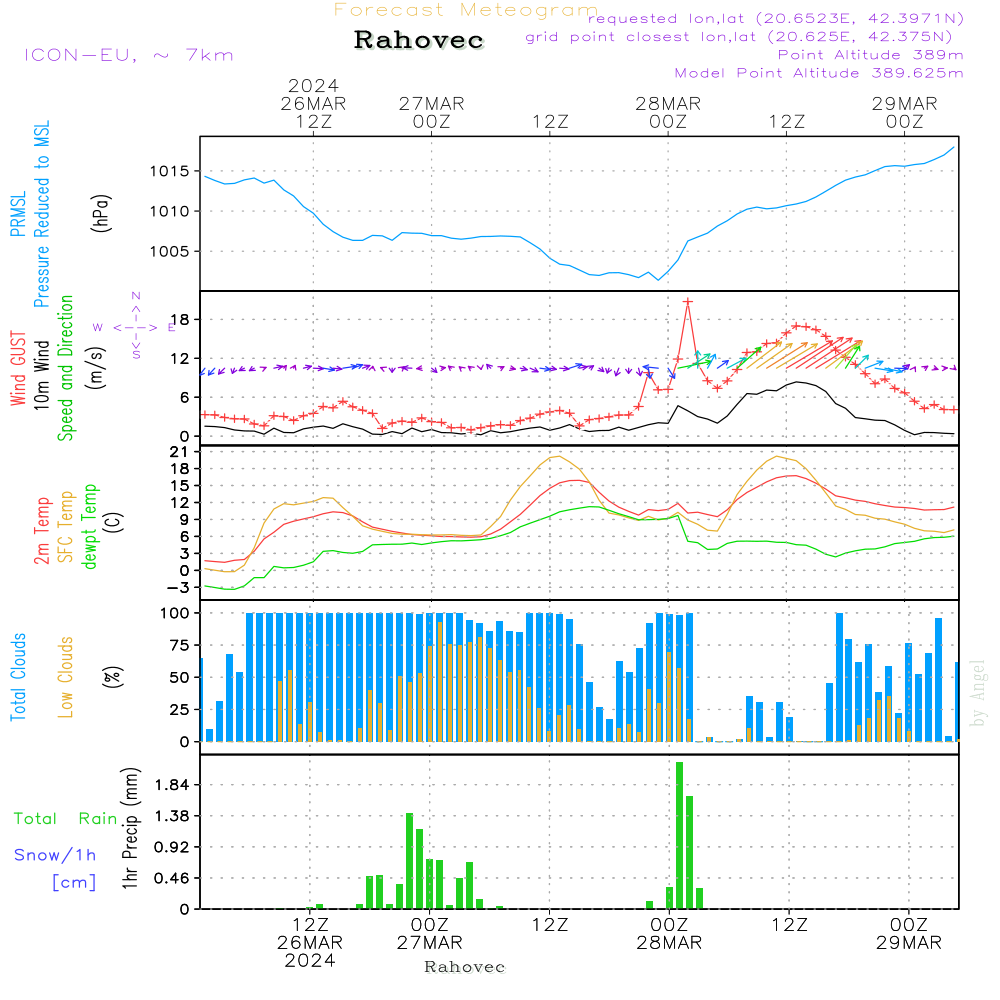Select the top axis "29MAR 00Z" label
Image resolution: width=1000 pixels, height=1000 pixels.
pos(904,112)
